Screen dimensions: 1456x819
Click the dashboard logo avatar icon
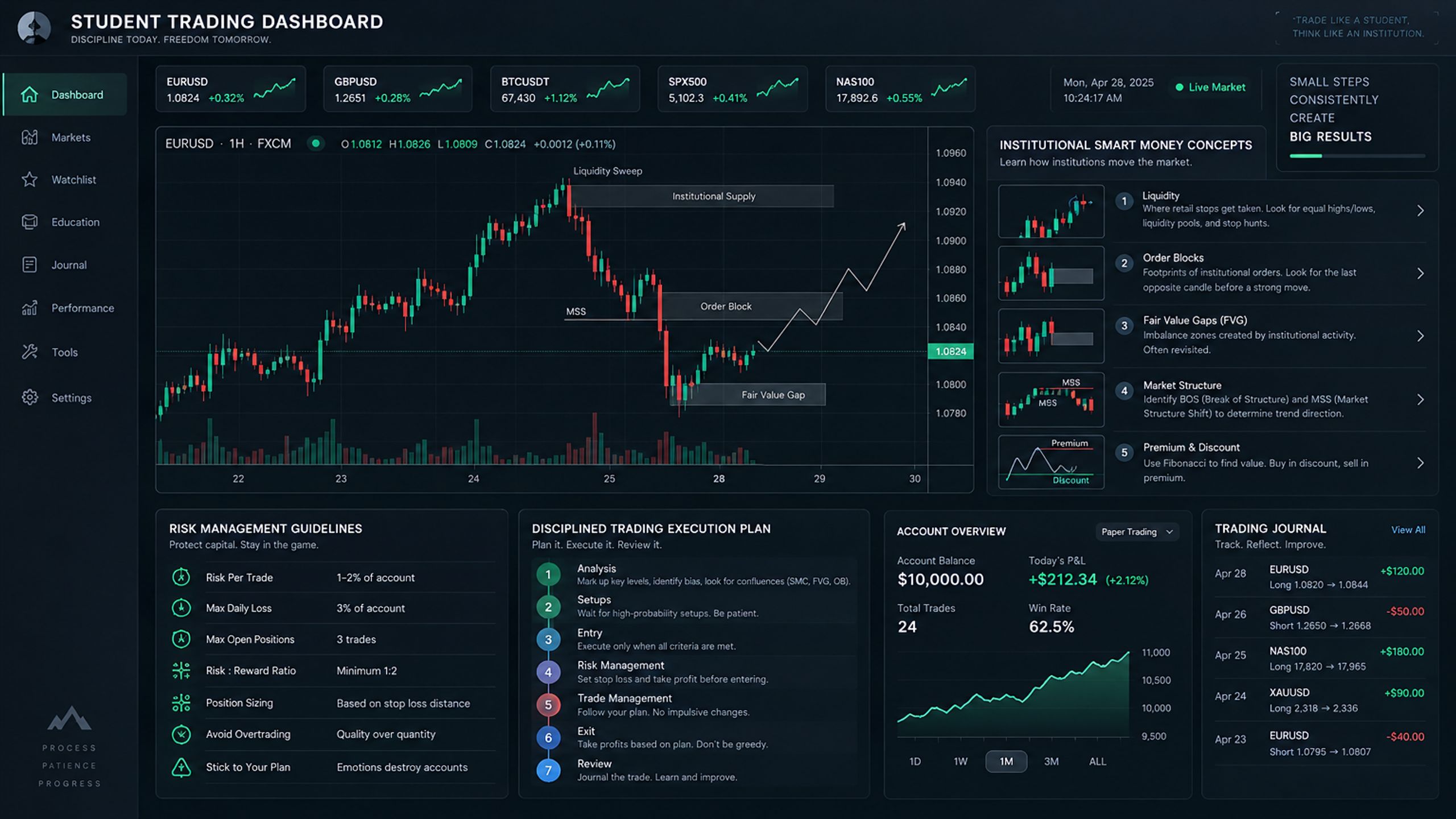pyautogui.click(x=34, y=27)
